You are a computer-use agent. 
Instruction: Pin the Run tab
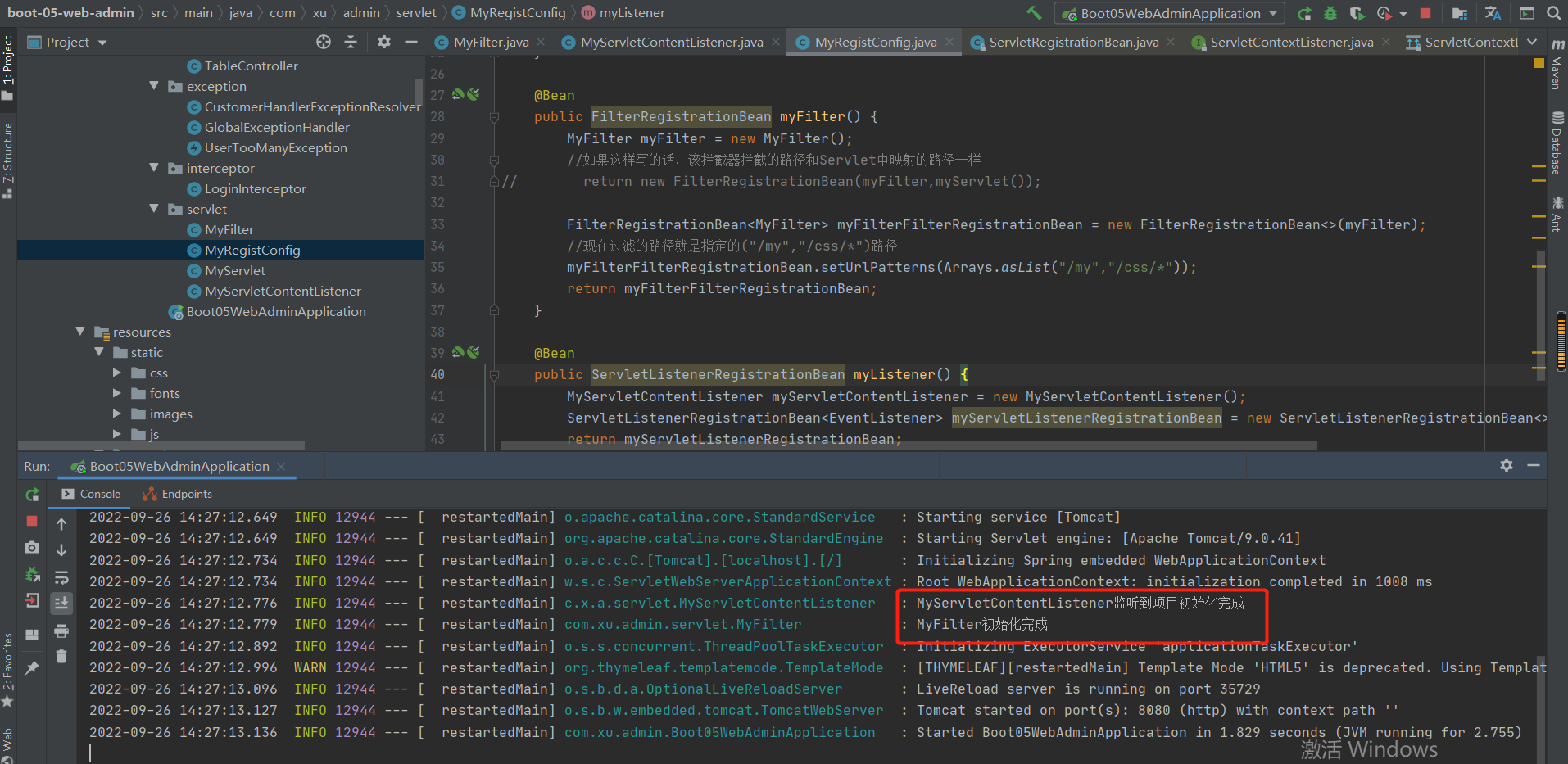(x=32, y=668)
